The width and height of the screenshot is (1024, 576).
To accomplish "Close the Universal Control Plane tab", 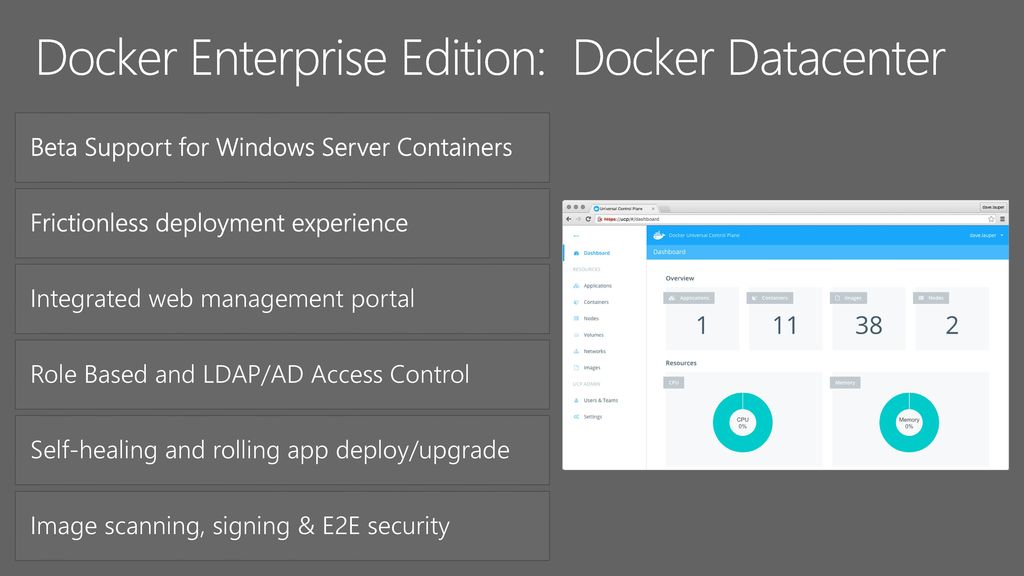I will 653,208.
